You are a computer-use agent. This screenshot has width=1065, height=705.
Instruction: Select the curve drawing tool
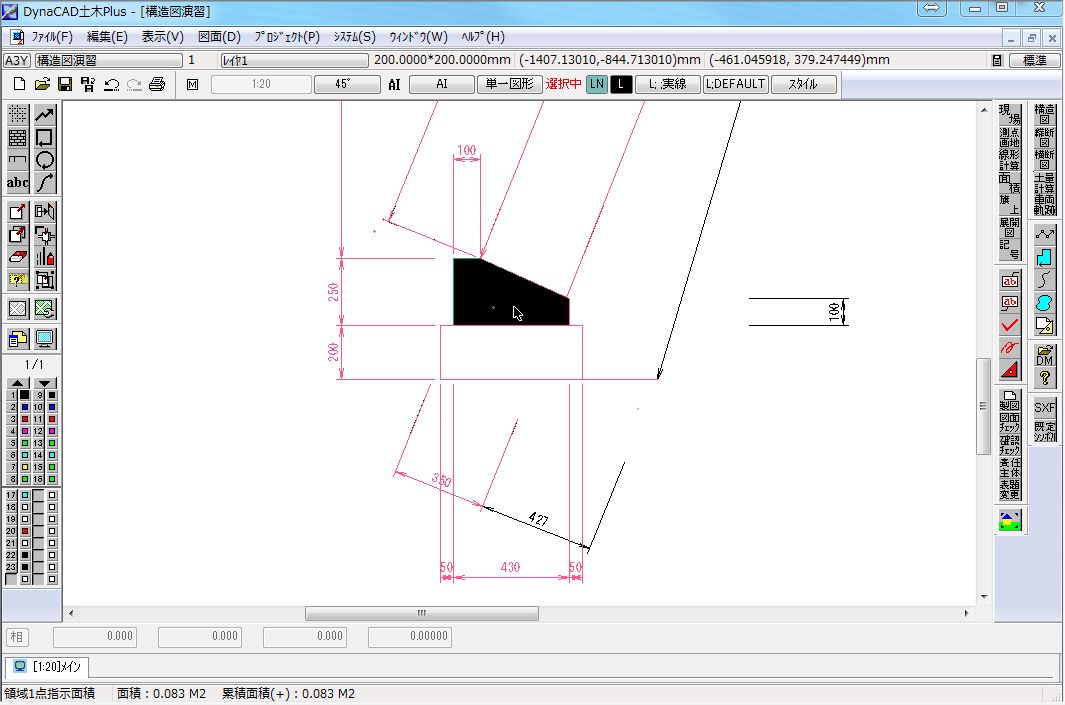tap(45, 183)
